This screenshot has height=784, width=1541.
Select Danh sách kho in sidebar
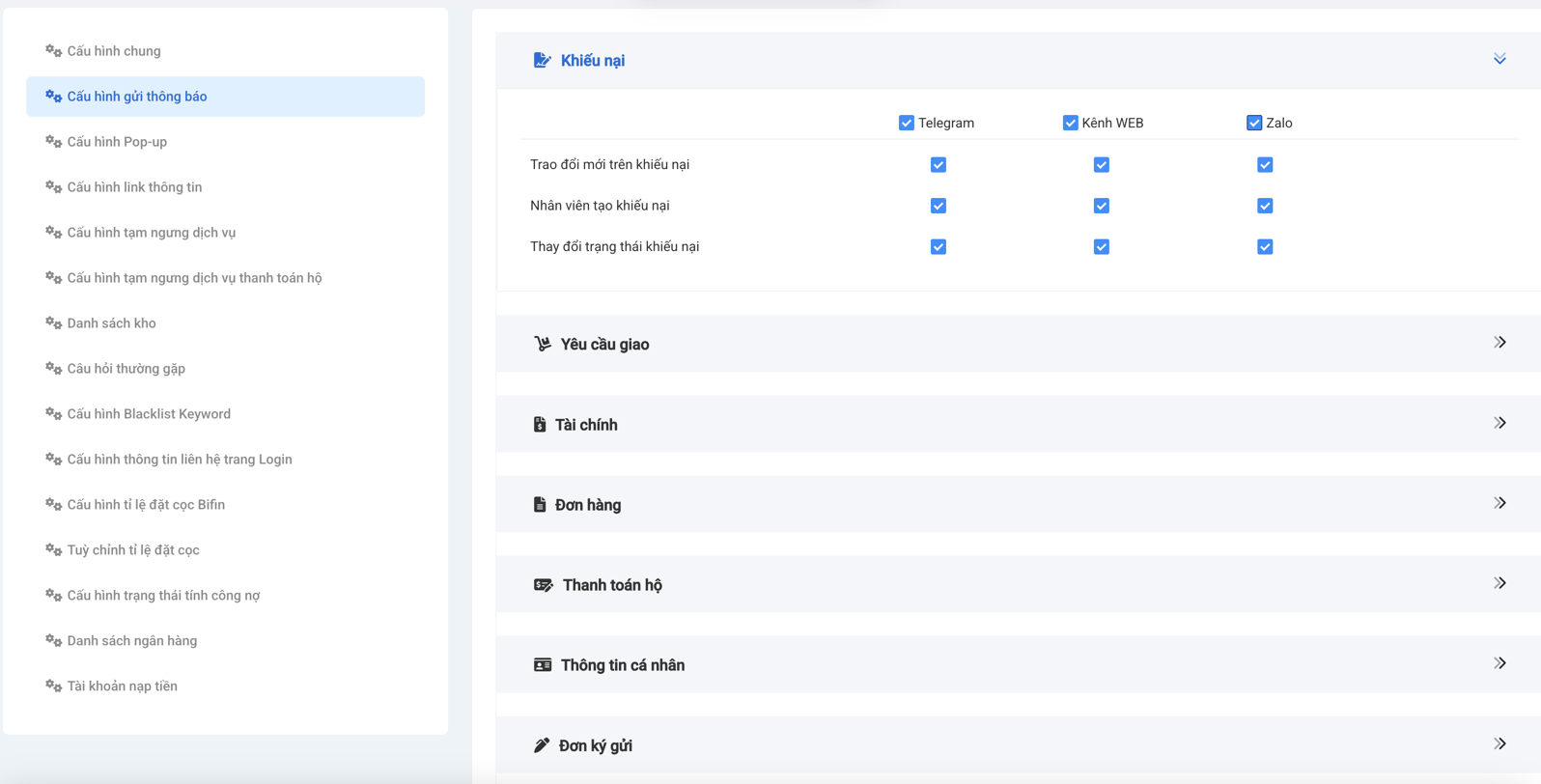pyautogui.click(x=111, y=323)
